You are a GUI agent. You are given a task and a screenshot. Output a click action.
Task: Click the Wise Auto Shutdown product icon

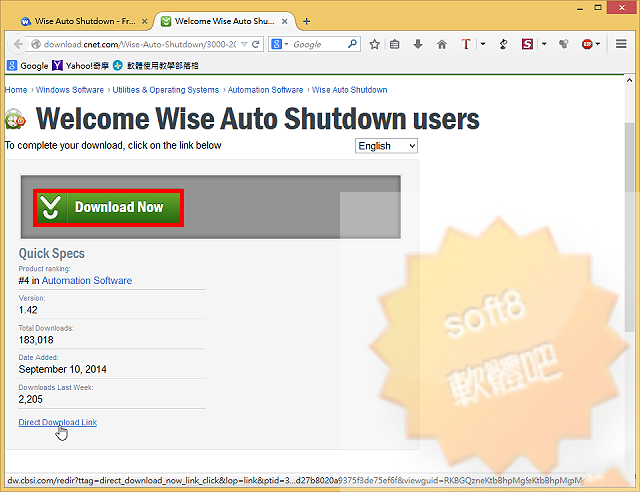pos(15,119)
